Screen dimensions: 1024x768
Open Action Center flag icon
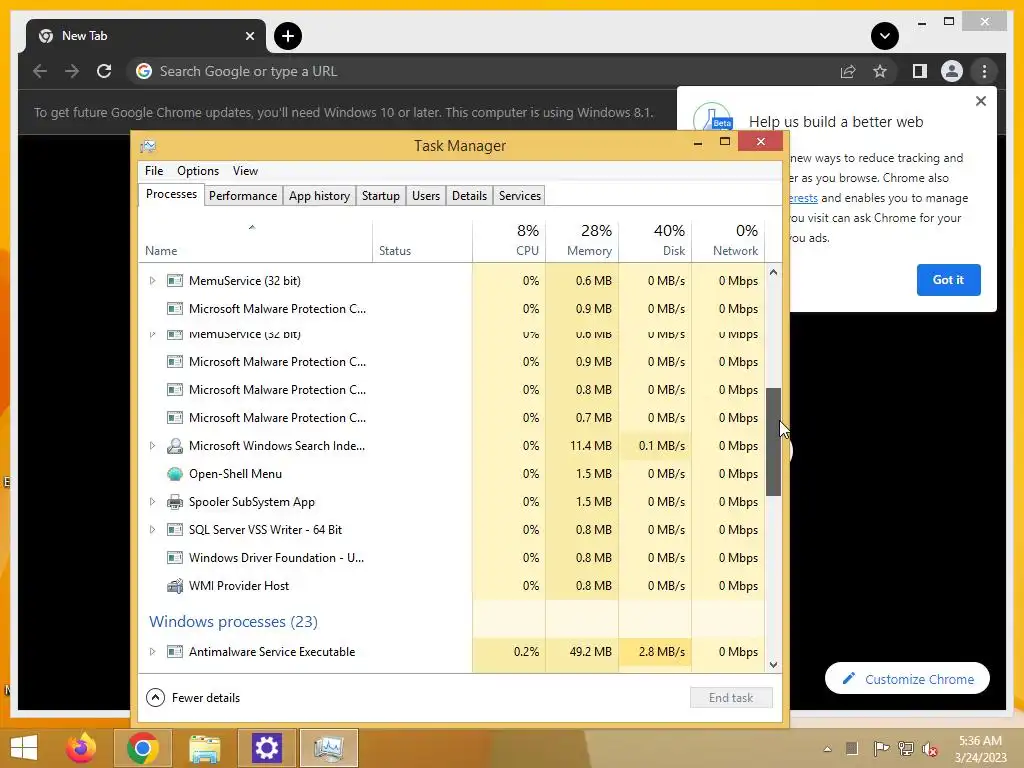point(881,749)
